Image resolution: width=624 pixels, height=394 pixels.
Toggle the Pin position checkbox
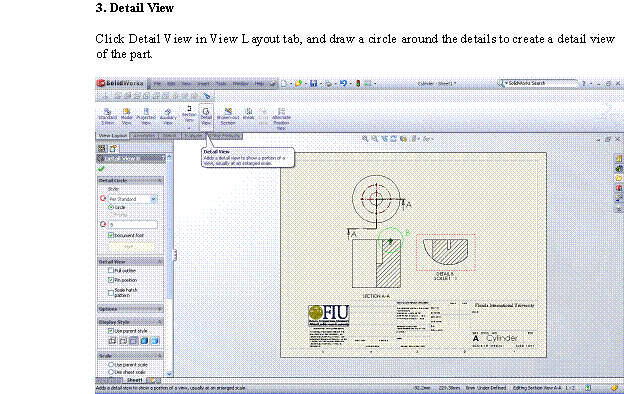(x=111, y=280)
